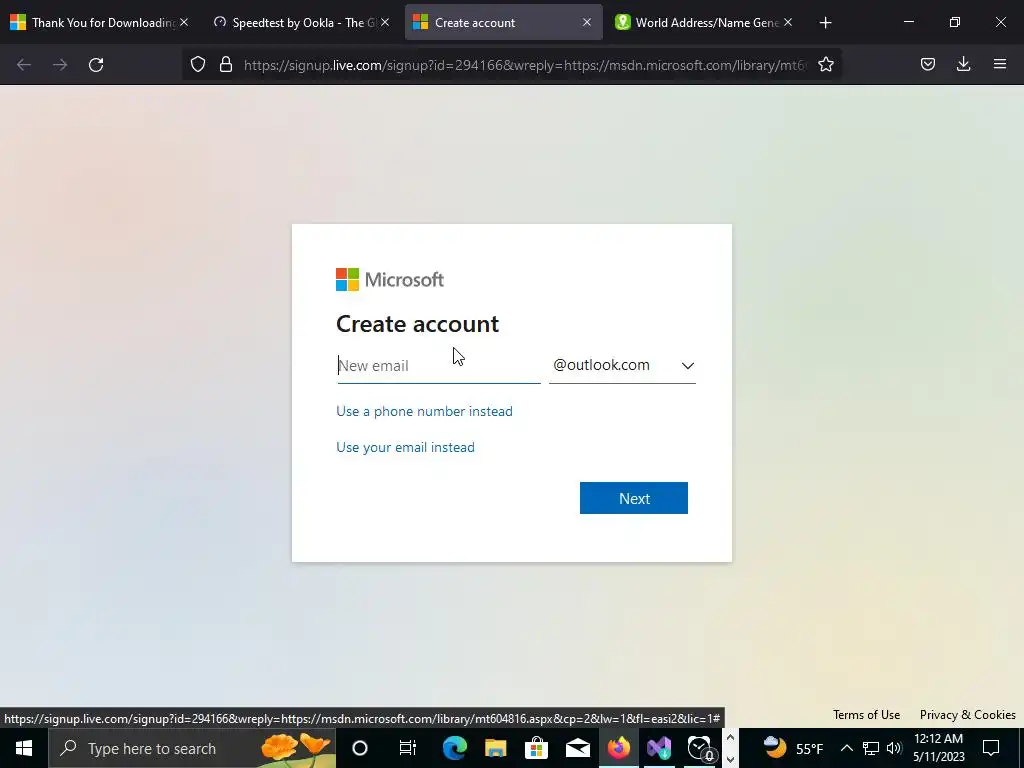
Task: Switch to World Address/Name Generator tab
Action: (x=704, y=22)
